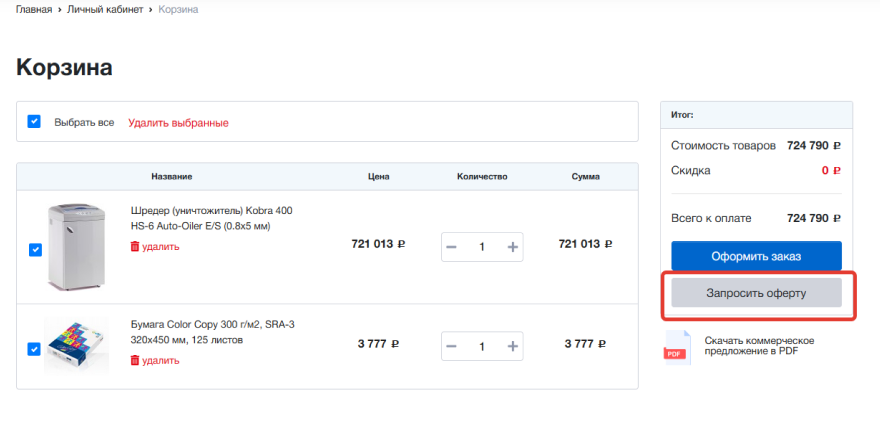Click удалить text under Color Copy paper
This screenshot has height=440, width=880.
point(161,360)
